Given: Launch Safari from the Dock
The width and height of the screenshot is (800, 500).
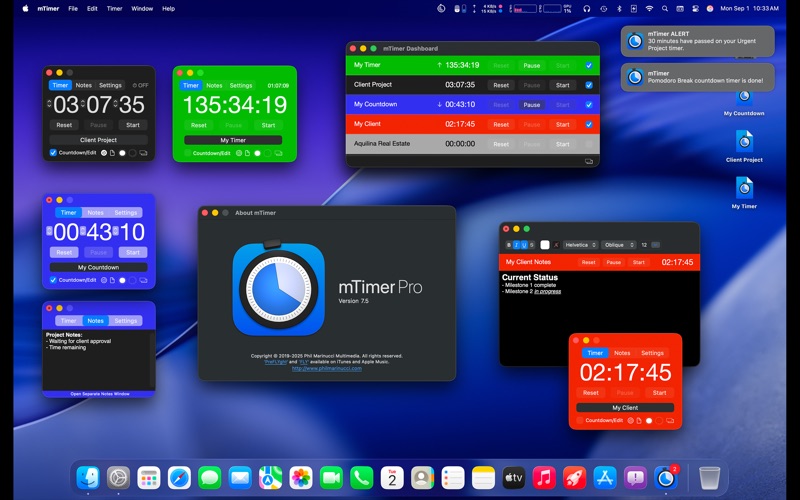Looking at the screenshot, I should 180,478.
